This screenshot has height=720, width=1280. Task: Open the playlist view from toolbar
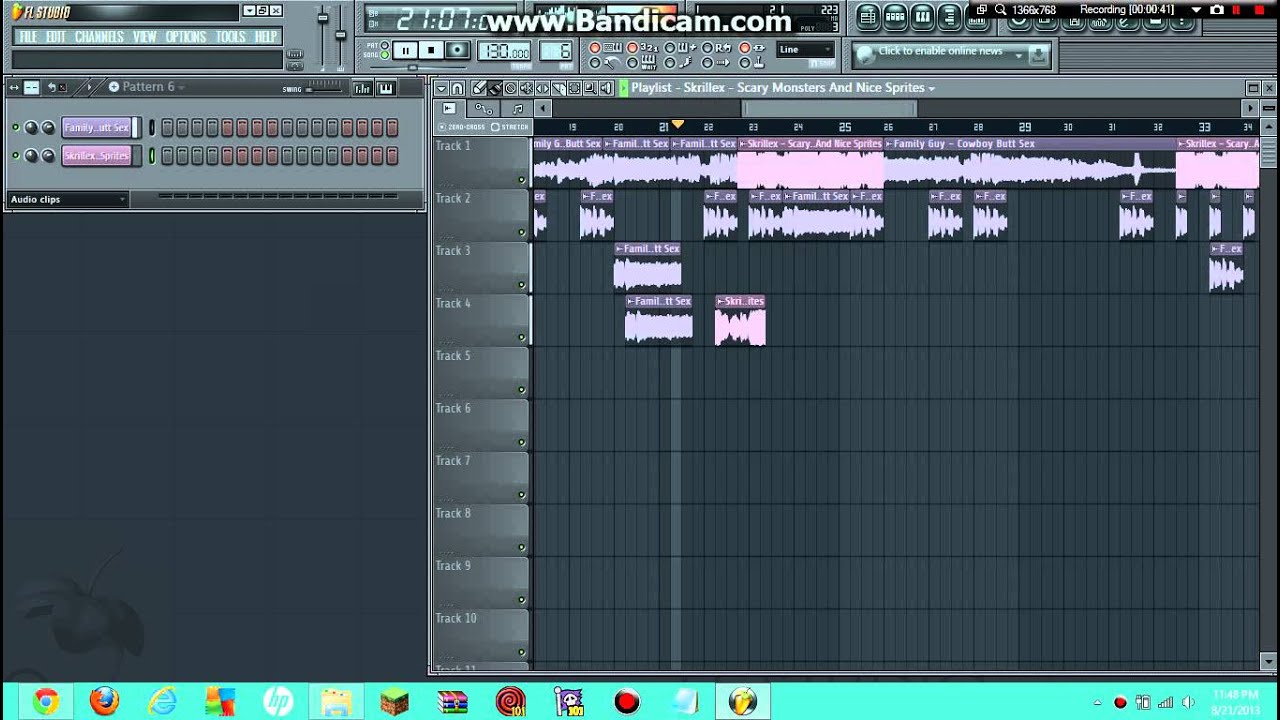[868, 16]
